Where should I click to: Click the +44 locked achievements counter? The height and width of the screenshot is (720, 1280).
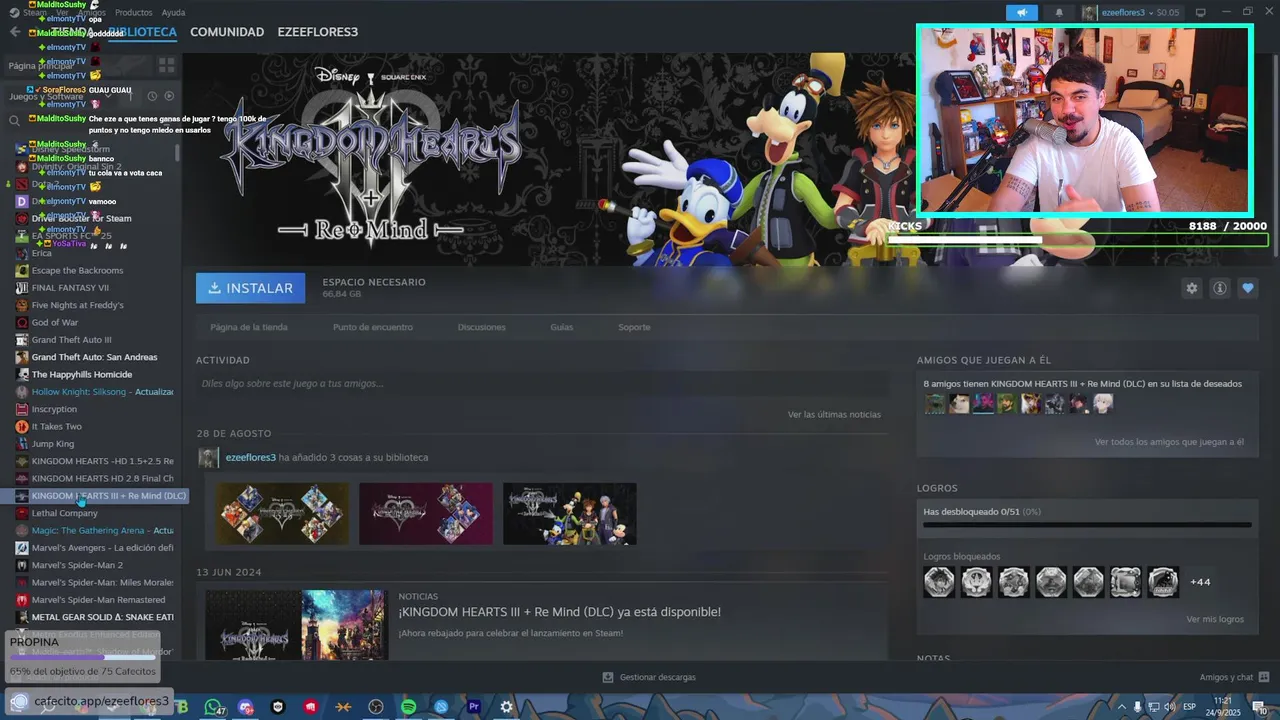click(1200, 582)
